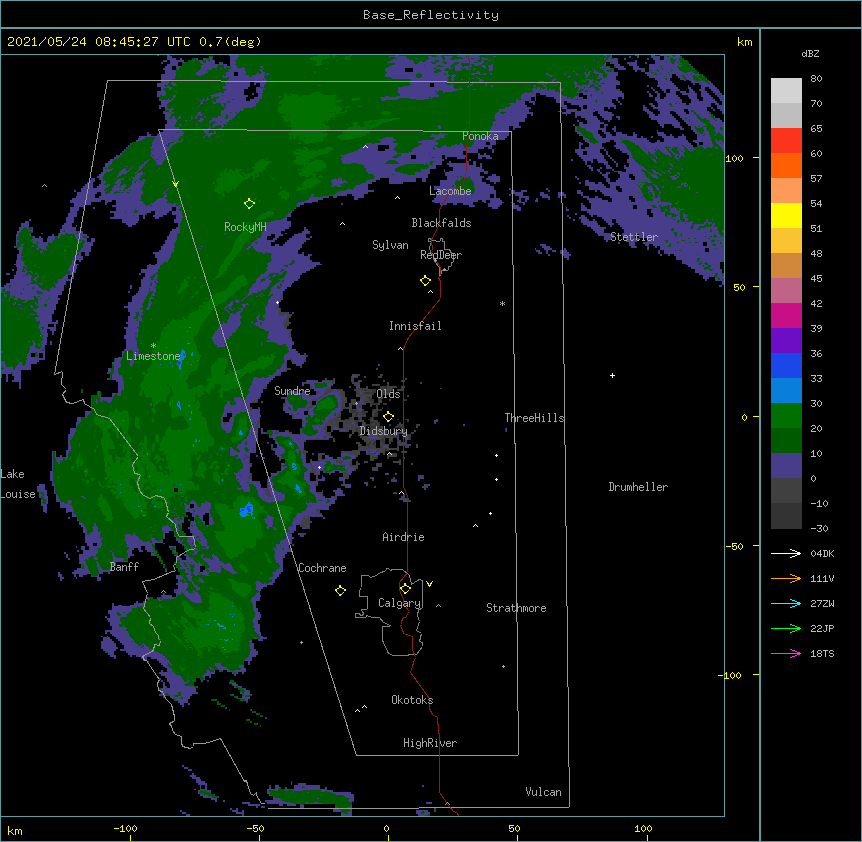862x842 pixels.
Task: Select the yellow diamond marker above RockyMH
Action: 249,204
